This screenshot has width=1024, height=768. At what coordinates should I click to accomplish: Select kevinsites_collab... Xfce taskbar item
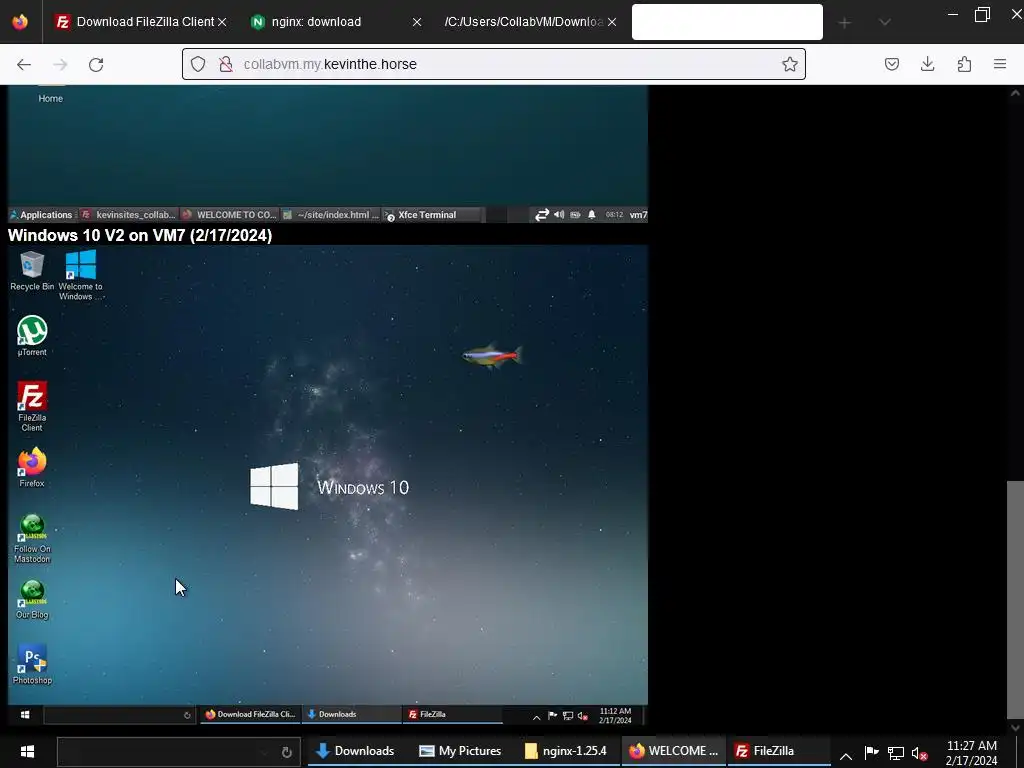point(129,214)
